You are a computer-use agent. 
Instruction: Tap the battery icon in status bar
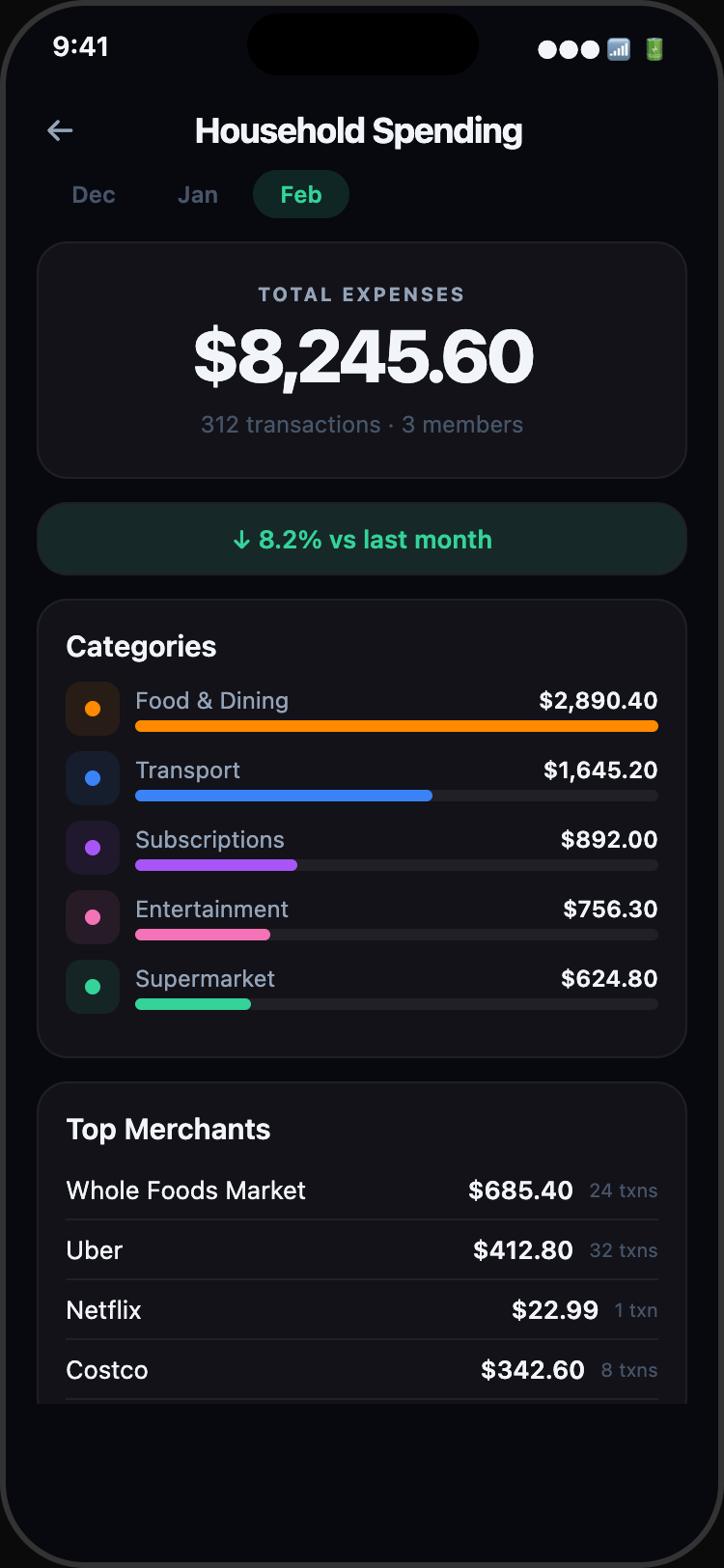654,49
